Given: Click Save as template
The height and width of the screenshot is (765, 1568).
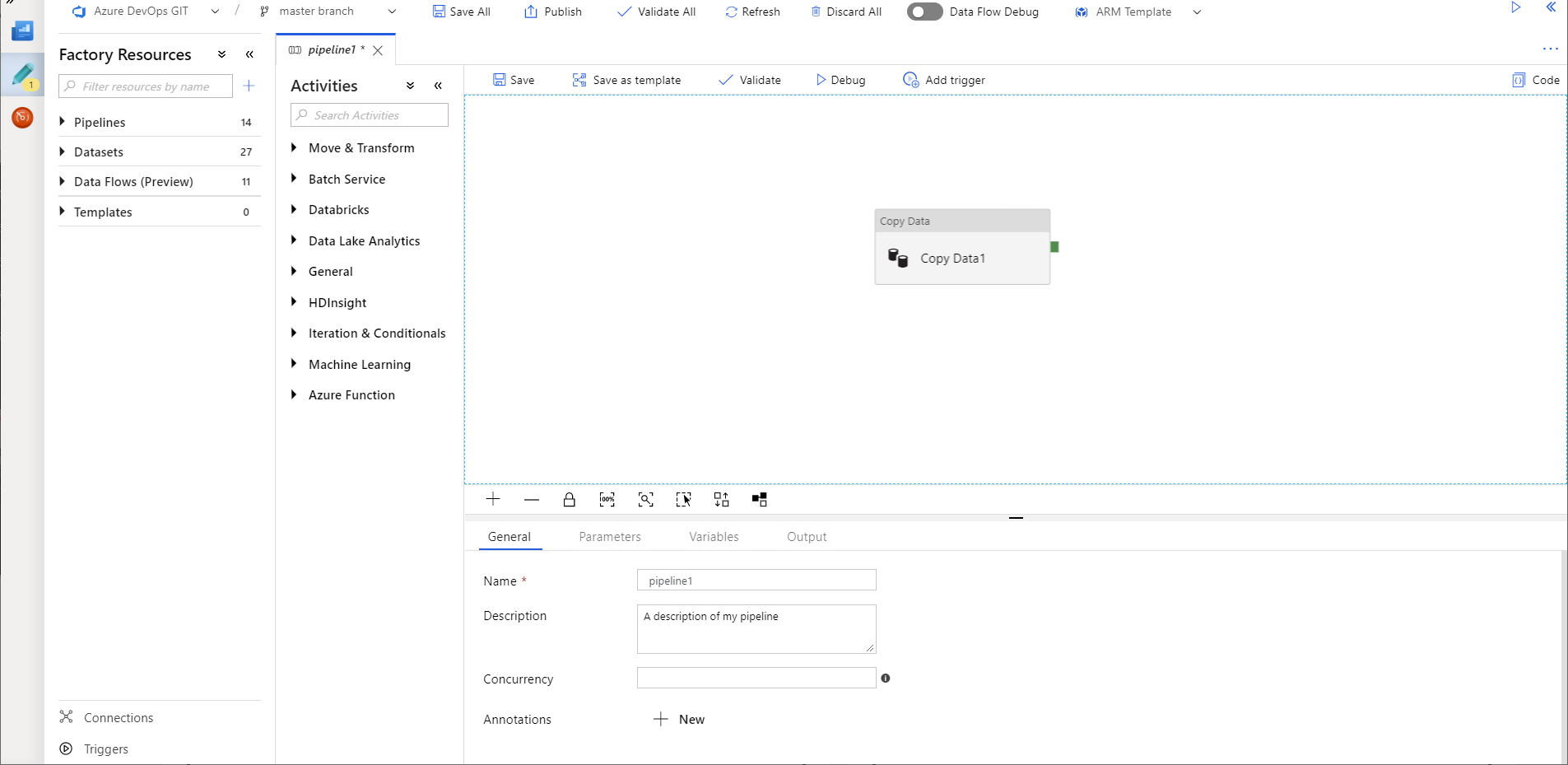Looking at the screenshot, I should click(x=626, y=80).
